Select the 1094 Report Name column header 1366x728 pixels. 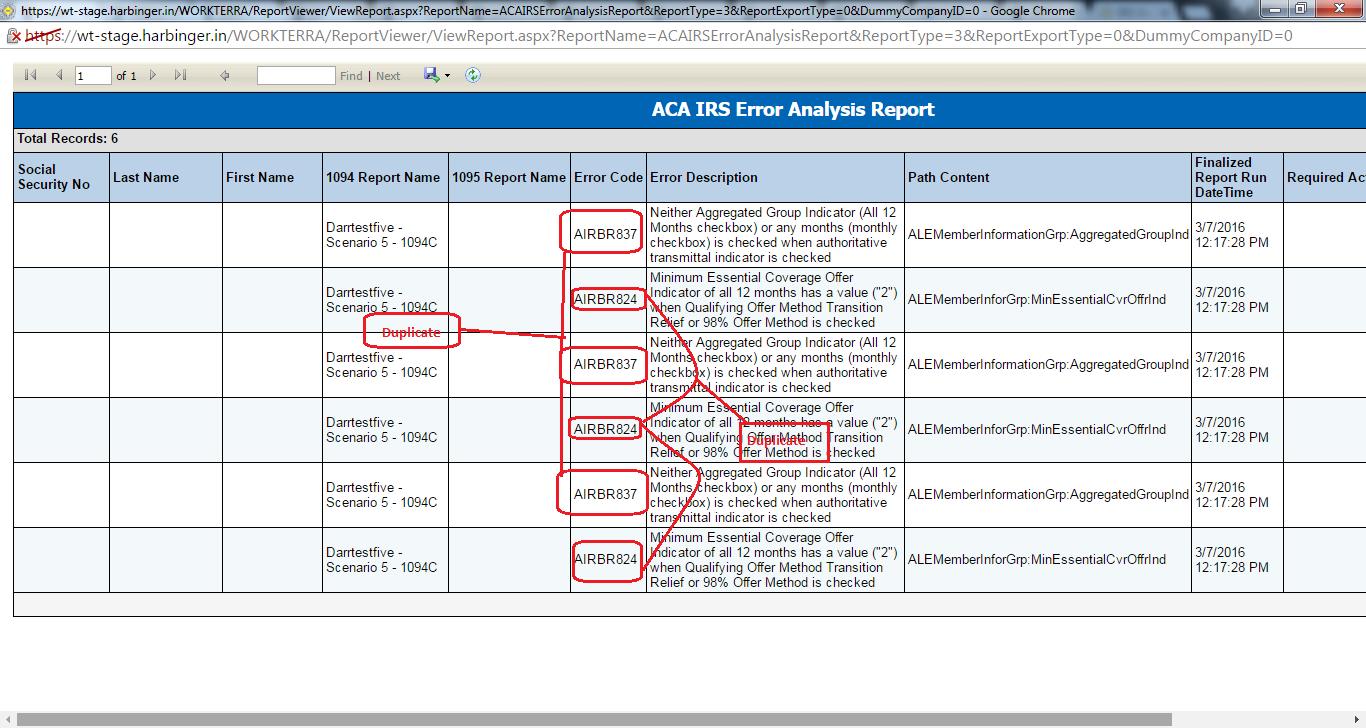pyautogui.click(x=385, y=177)
